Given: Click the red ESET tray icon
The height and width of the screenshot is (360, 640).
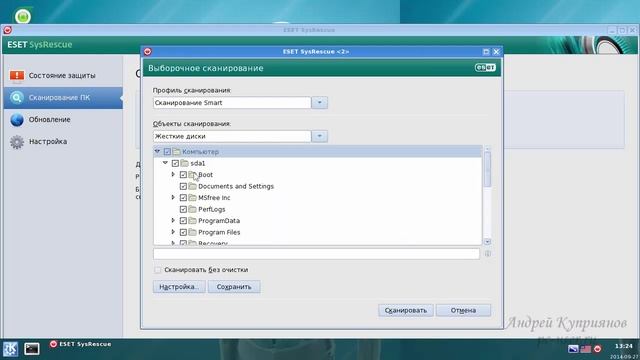Looking at the screenshot, I should pyautogui.click(x=598, y=349).
